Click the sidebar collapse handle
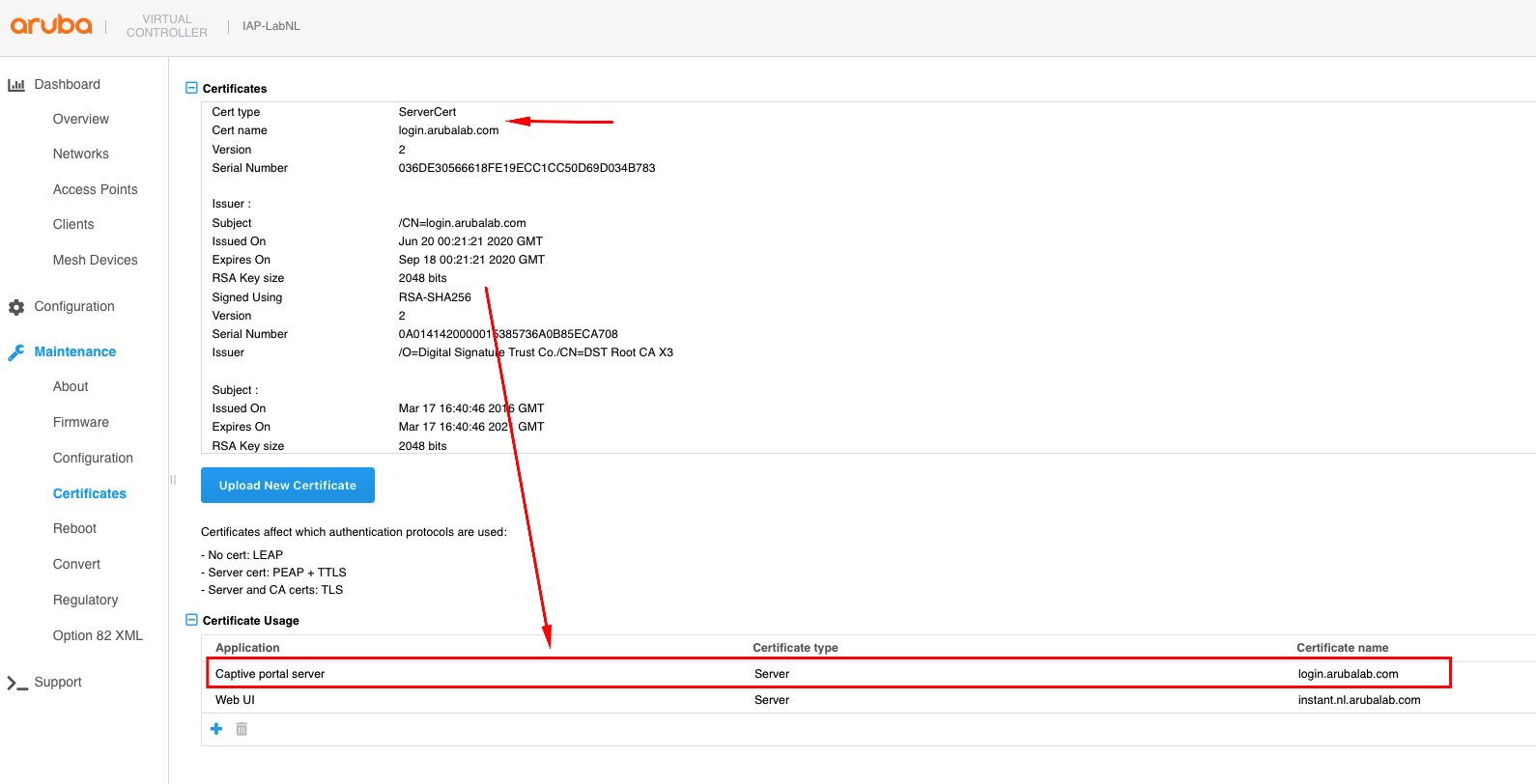1536x784 pixels. (x=173, y=479)
